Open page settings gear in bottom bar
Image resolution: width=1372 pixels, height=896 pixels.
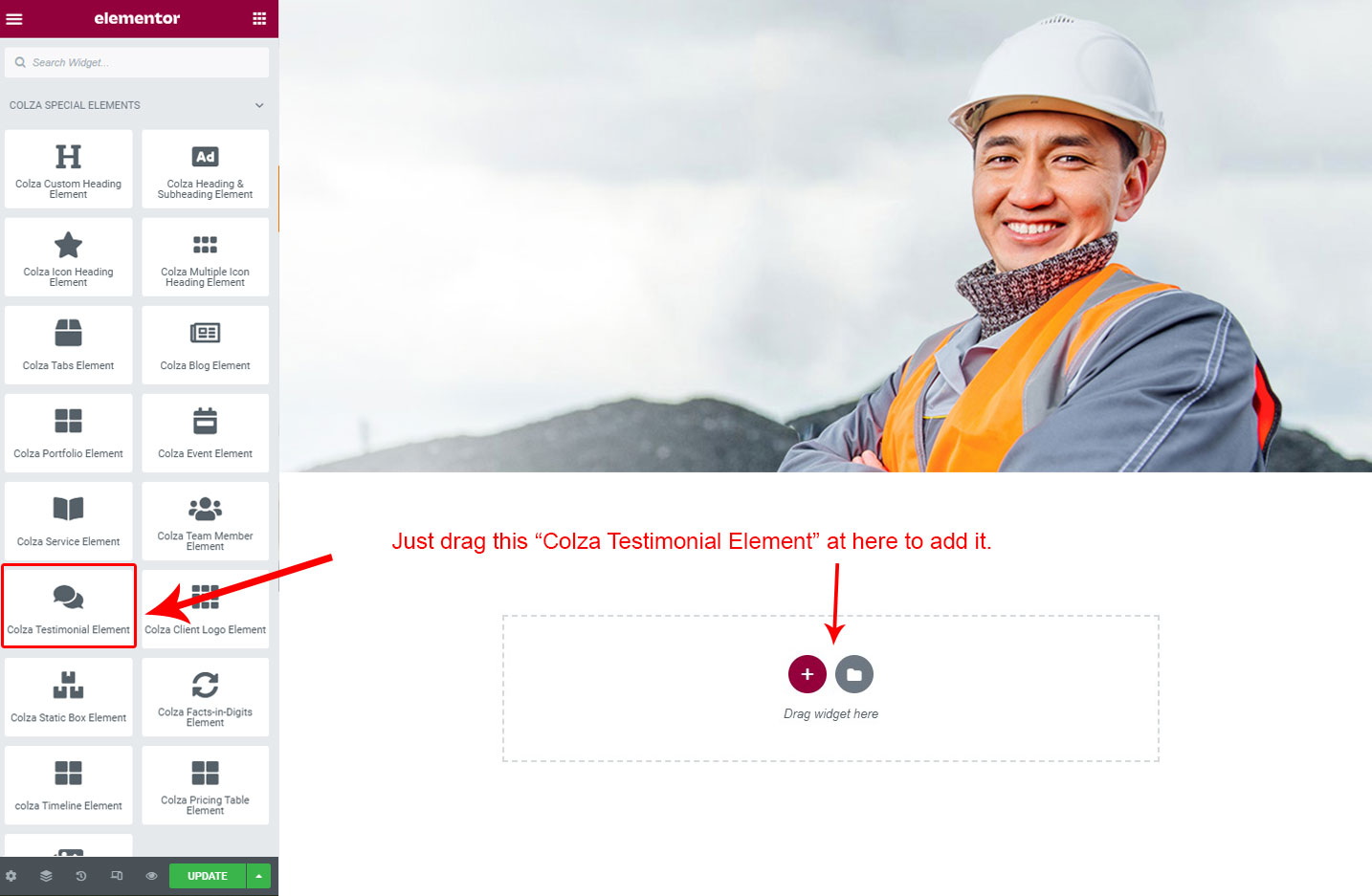pos(11,876)
